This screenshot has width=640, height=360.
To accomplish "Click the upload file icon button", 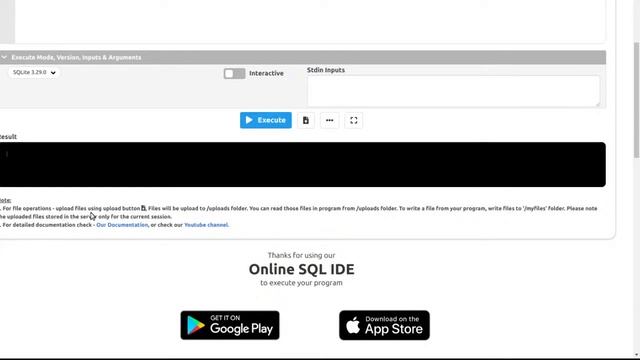I will click(x=306, y=120).
